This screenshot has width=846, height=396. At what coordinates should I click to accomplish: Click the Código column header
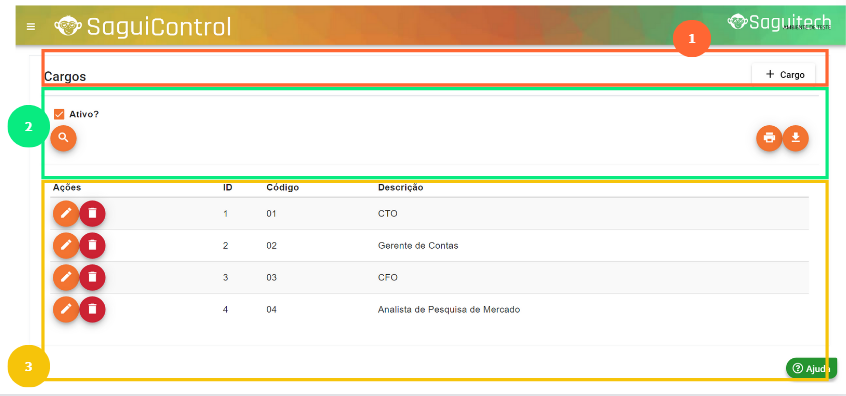coord(282,187)
